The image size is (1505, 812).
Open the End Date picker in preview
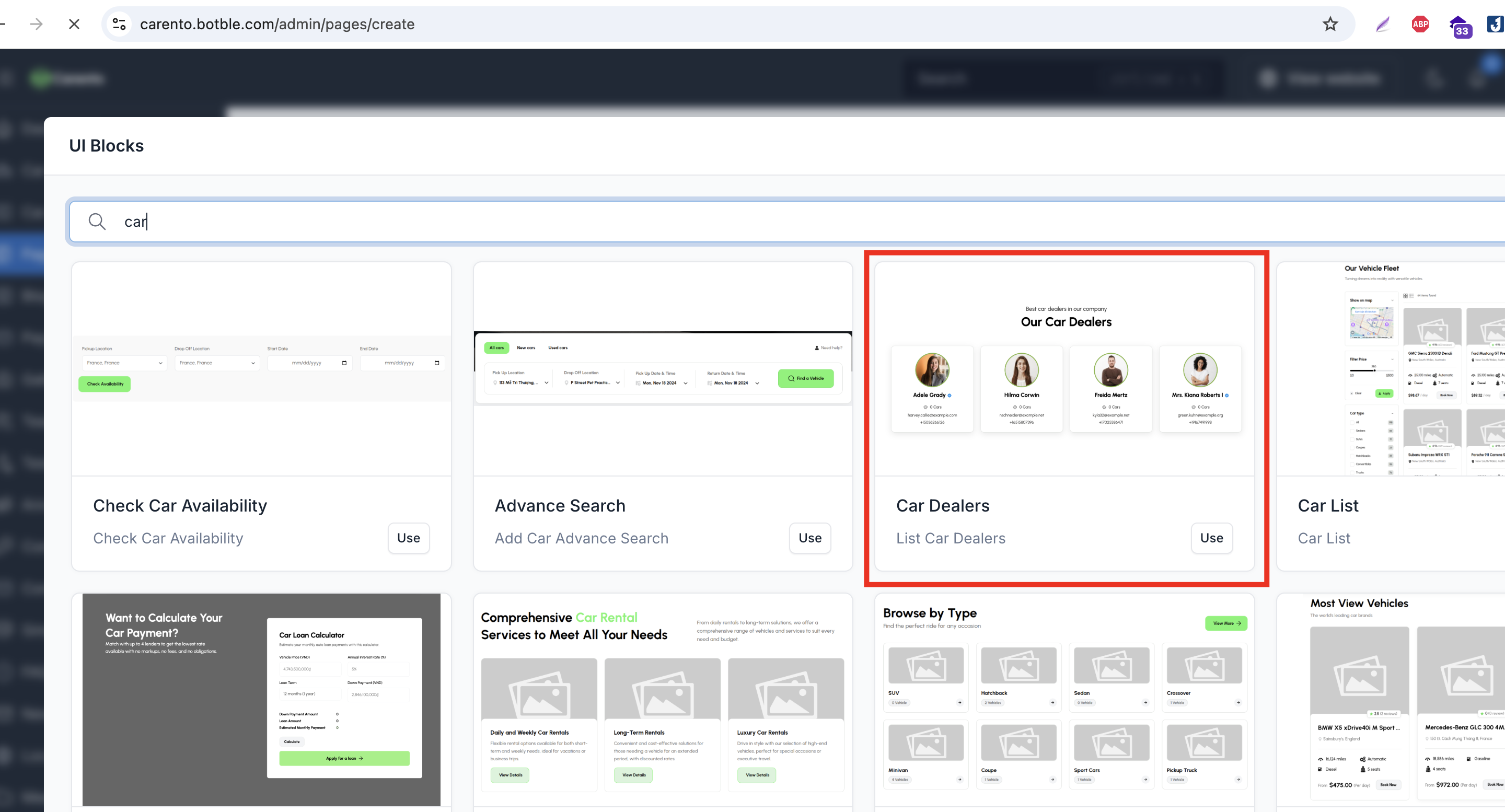(402, 363)
